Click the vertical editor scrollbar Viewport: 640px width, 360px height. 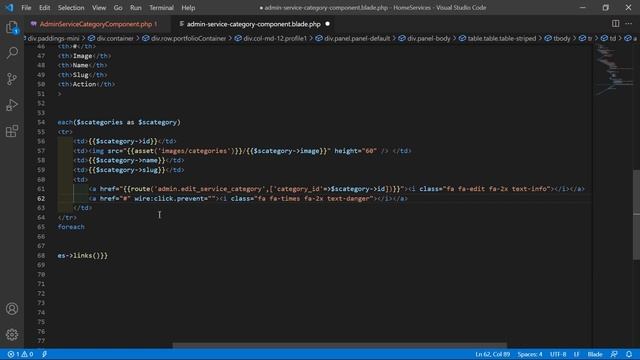636,214
